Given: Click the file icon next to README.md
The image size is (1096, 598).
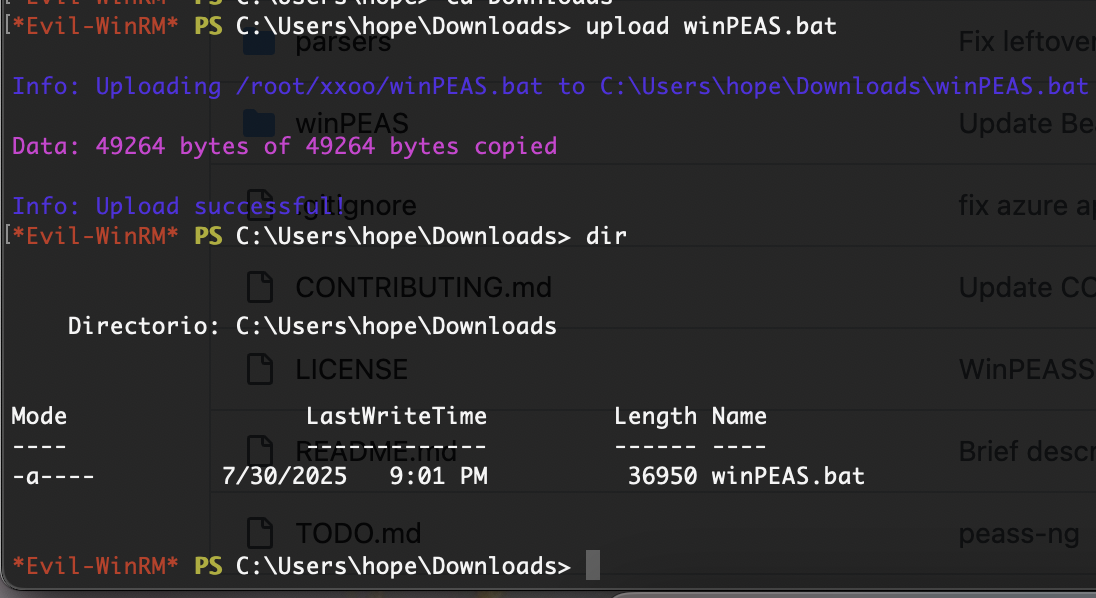Looking at the screenshot, I should coord(259,451).
